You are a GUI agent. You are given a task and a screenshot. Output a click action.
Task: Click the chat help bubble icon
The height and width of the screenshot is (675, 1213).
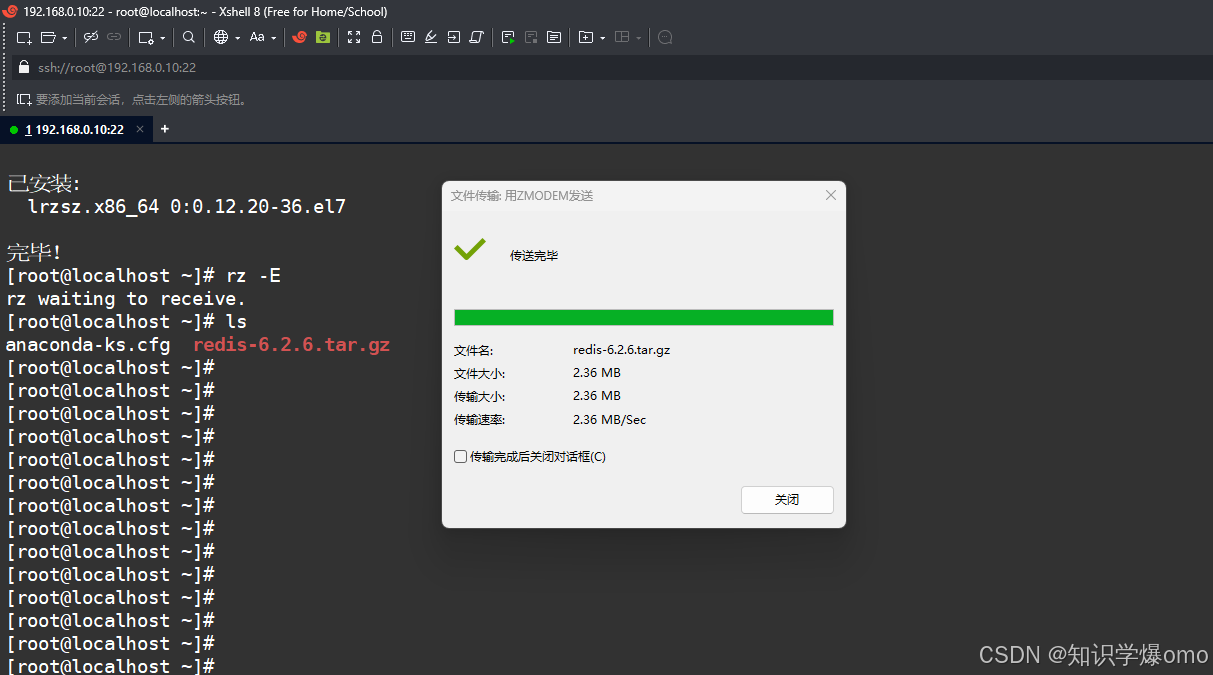pos(665,37)
